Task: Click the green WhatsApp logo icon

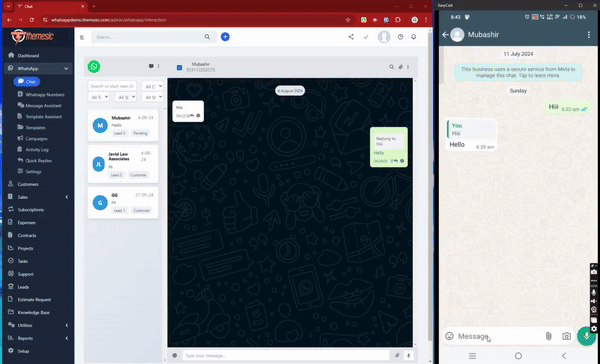Action: [94, 67]
